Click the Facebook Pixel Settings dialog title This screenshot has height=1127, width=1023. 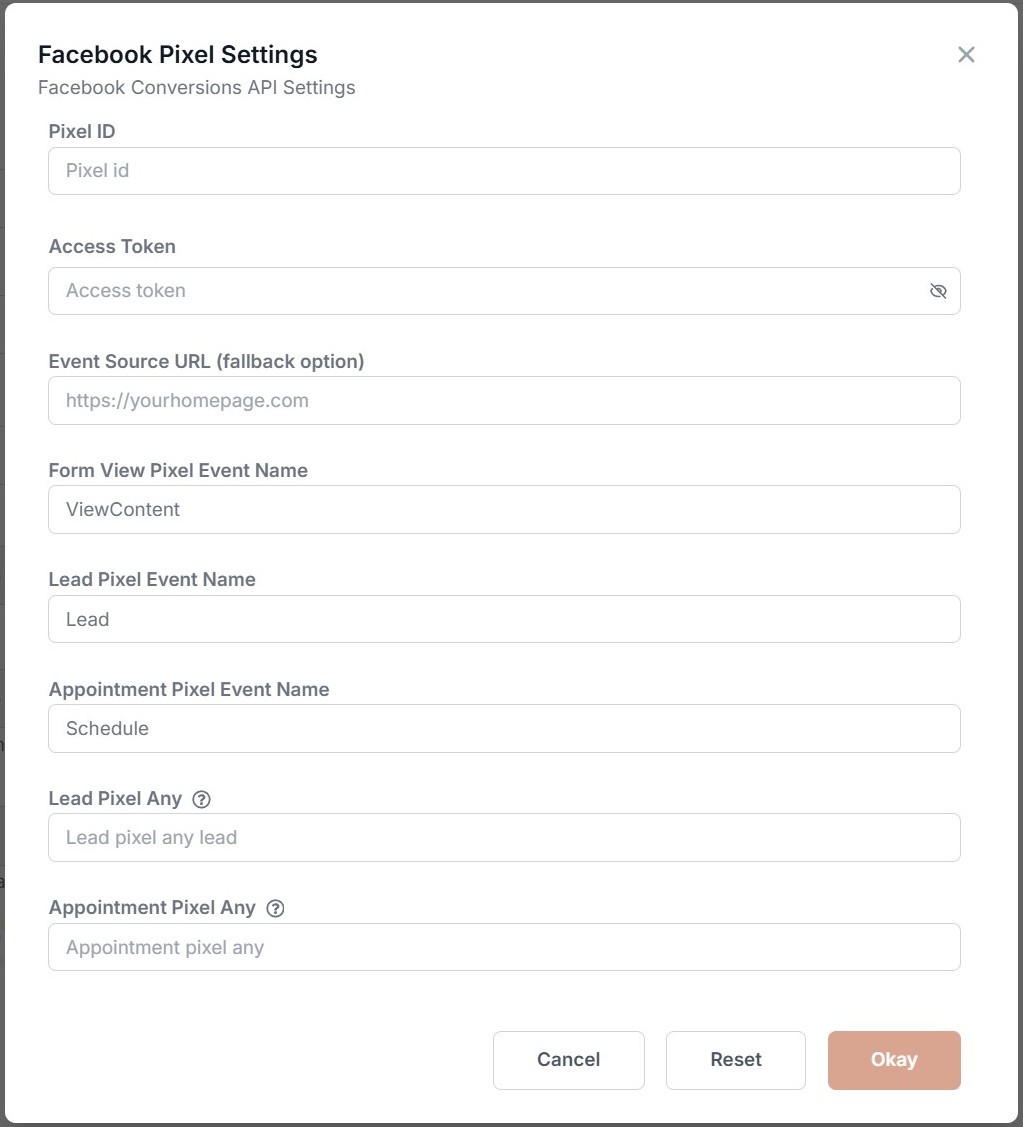(176, 54)
